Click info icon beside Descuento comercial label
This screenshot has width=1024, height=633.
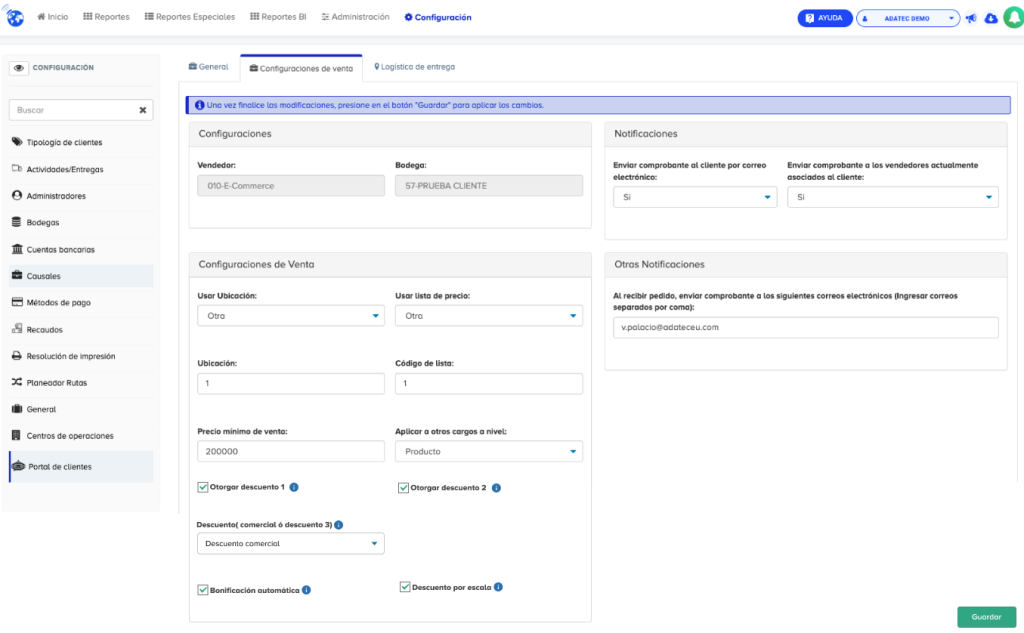coord(338,525)
